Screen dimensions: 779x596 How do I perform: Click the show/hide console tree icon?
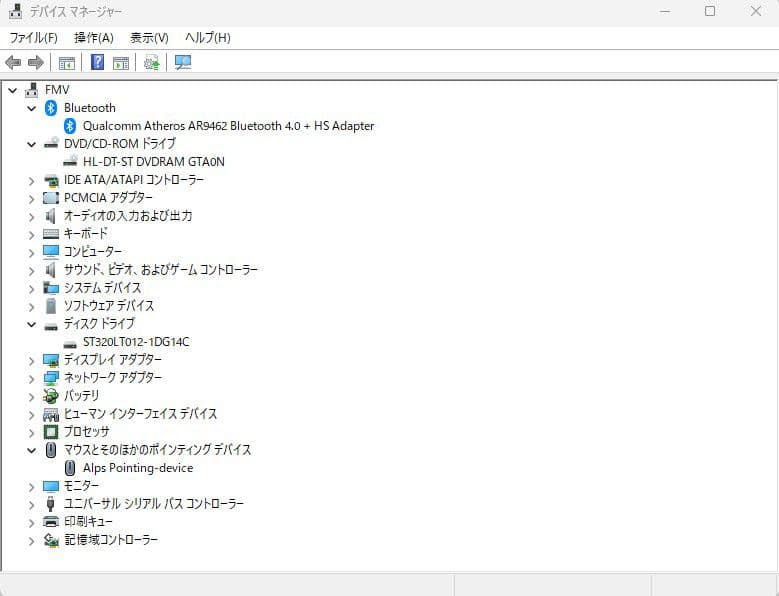(x=67, y=63)
